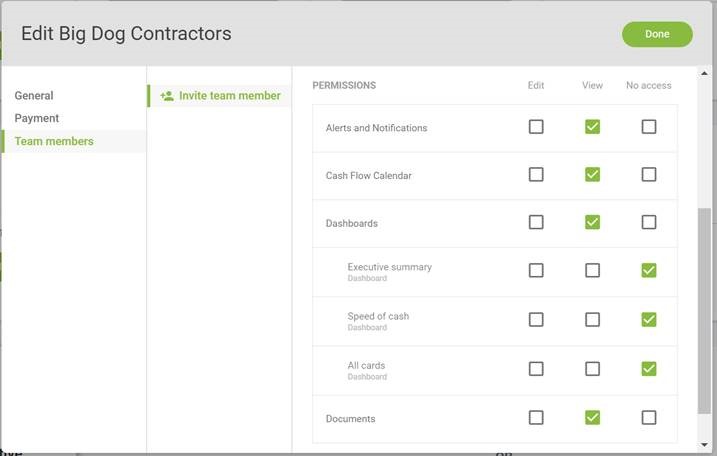Click the add-person icon beside Invite team member

click(x=167, y=96)
